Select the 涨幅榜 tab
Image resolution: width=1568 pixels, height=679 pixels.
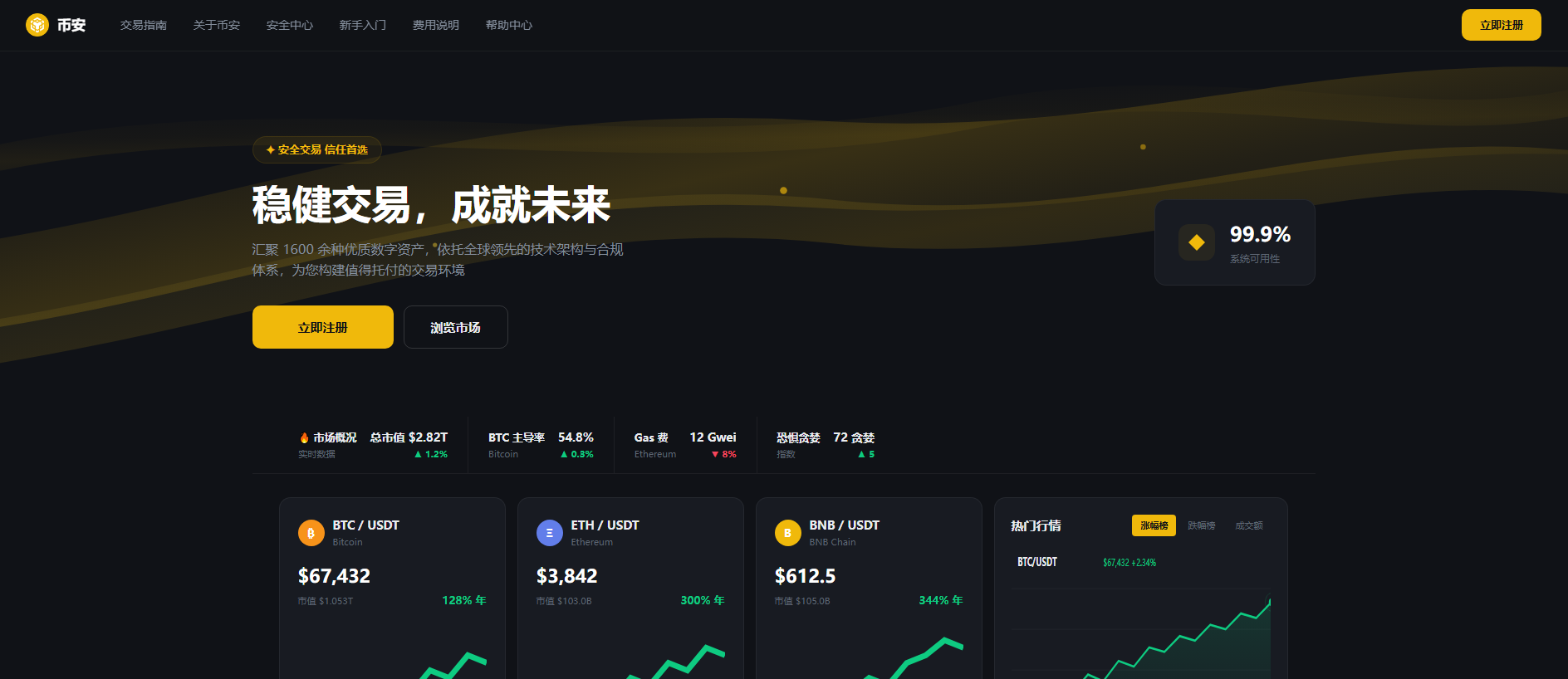1154,525
